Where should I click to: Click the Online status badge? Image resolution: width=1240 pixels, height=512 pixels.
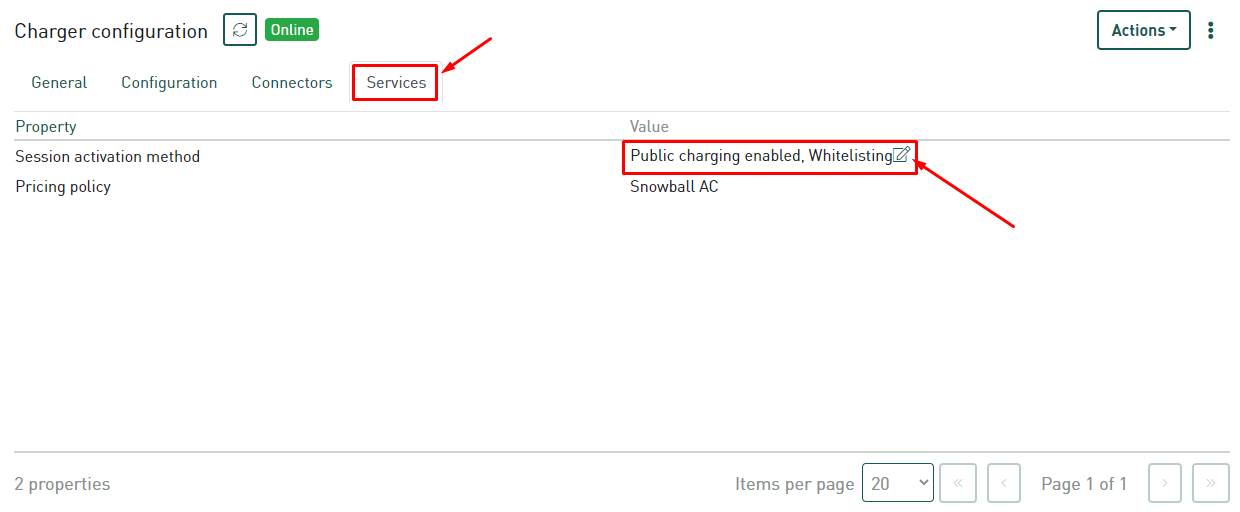(x=292, y=30)
